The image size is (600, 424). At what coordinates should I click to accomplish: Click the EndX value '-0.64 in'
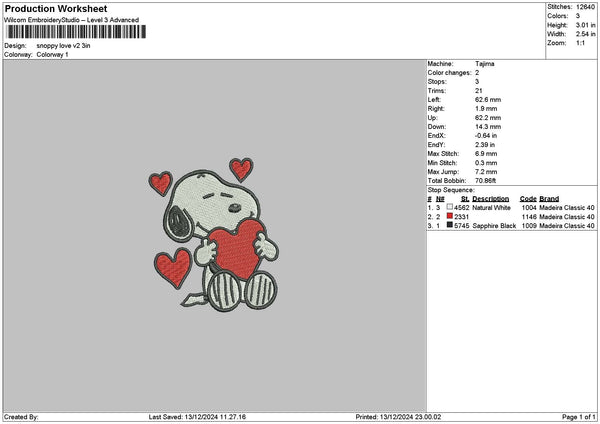(486, 136)
